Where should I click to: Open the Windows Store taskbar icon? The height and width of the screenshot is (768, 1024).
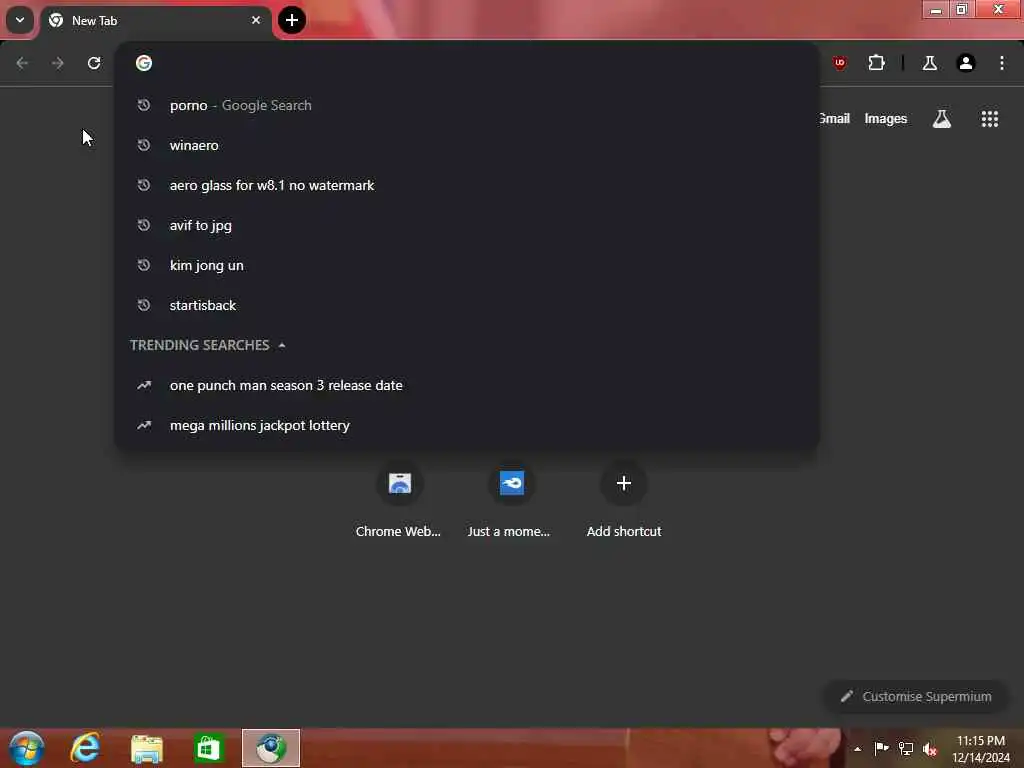point(208,748)
